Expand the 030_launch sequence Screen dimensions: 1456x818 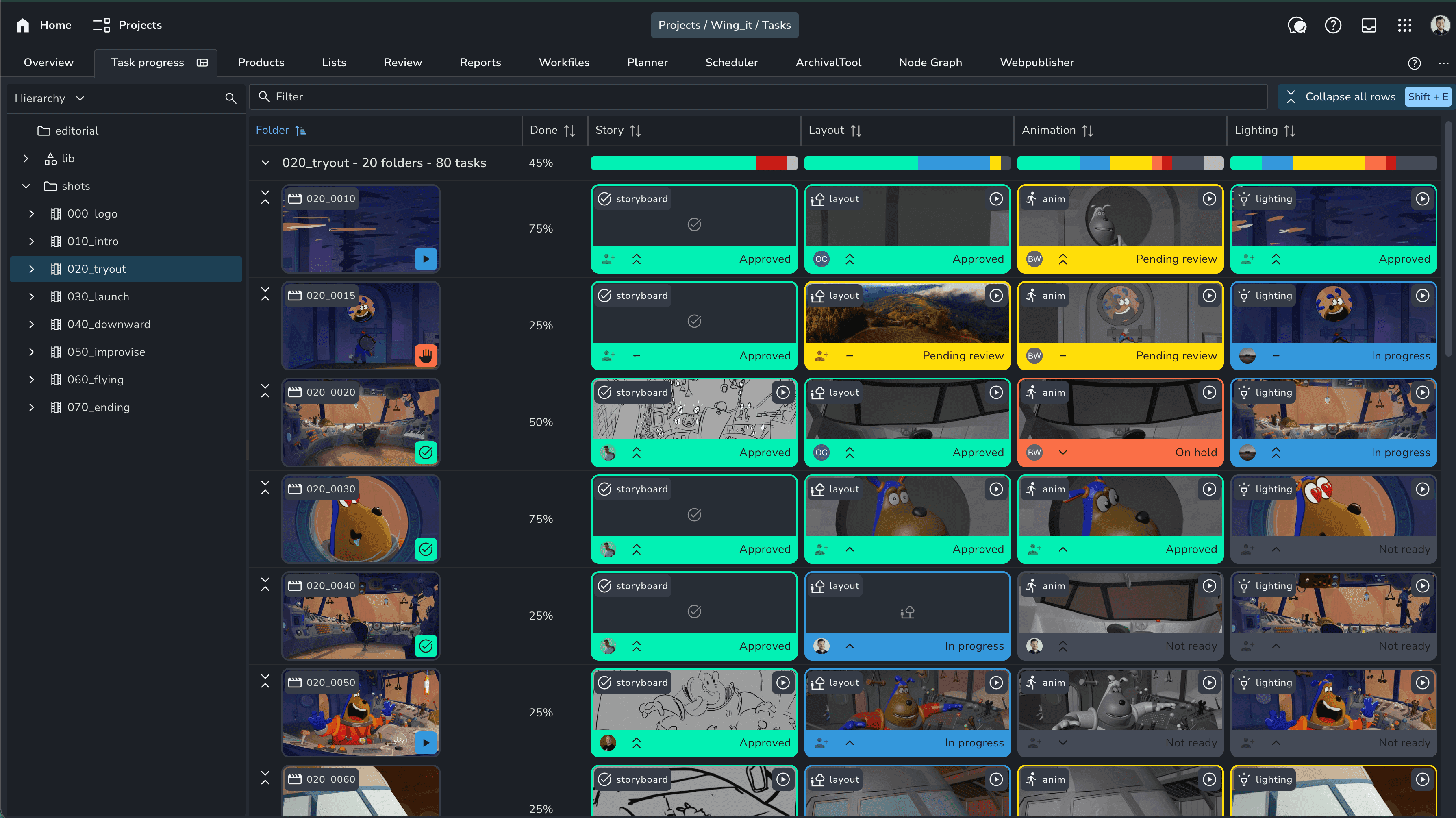[32, 297]
